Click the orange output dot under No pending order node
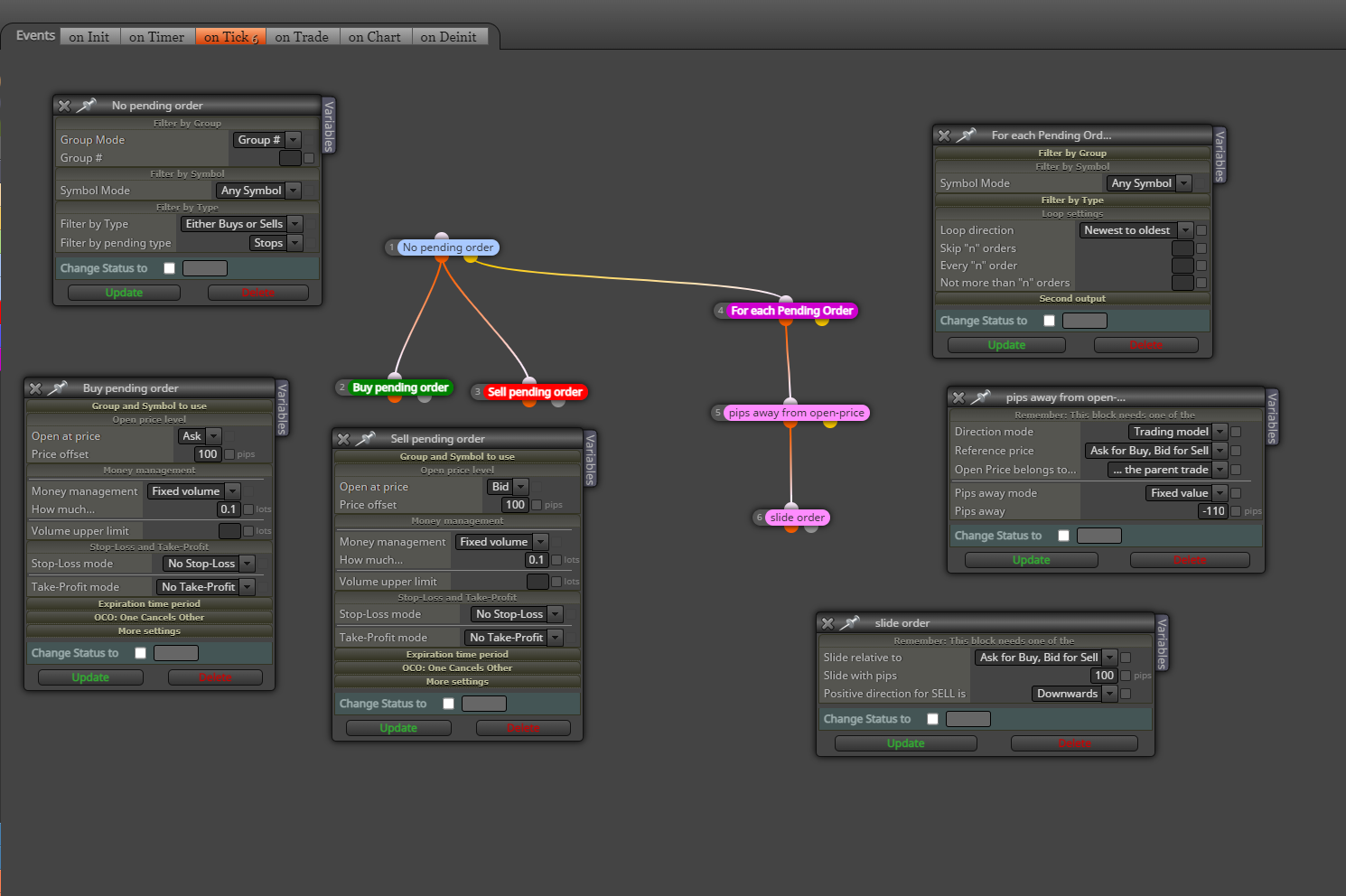The height and width of the screenshot is (896, 1346). pyautogui.click(x=442, y=258)
